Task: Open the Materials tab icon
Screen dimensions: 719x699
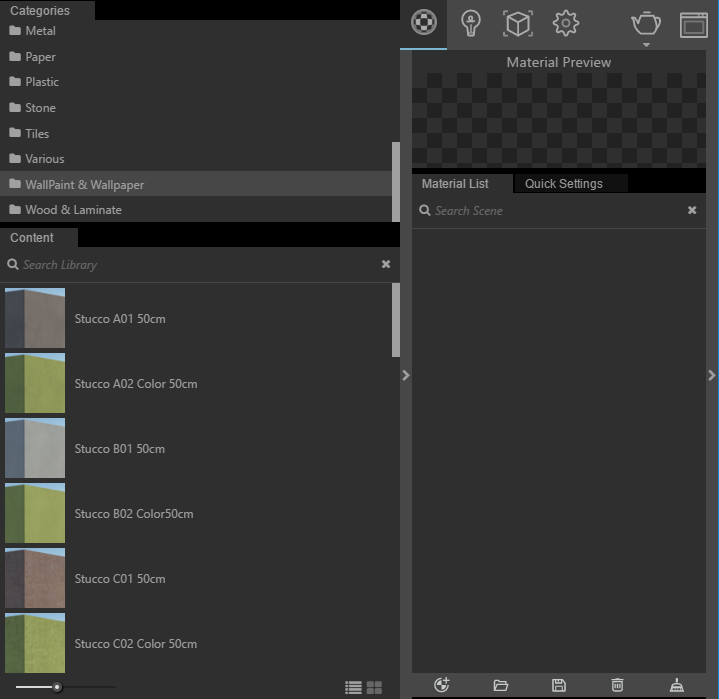Action: tap(425, 23)
